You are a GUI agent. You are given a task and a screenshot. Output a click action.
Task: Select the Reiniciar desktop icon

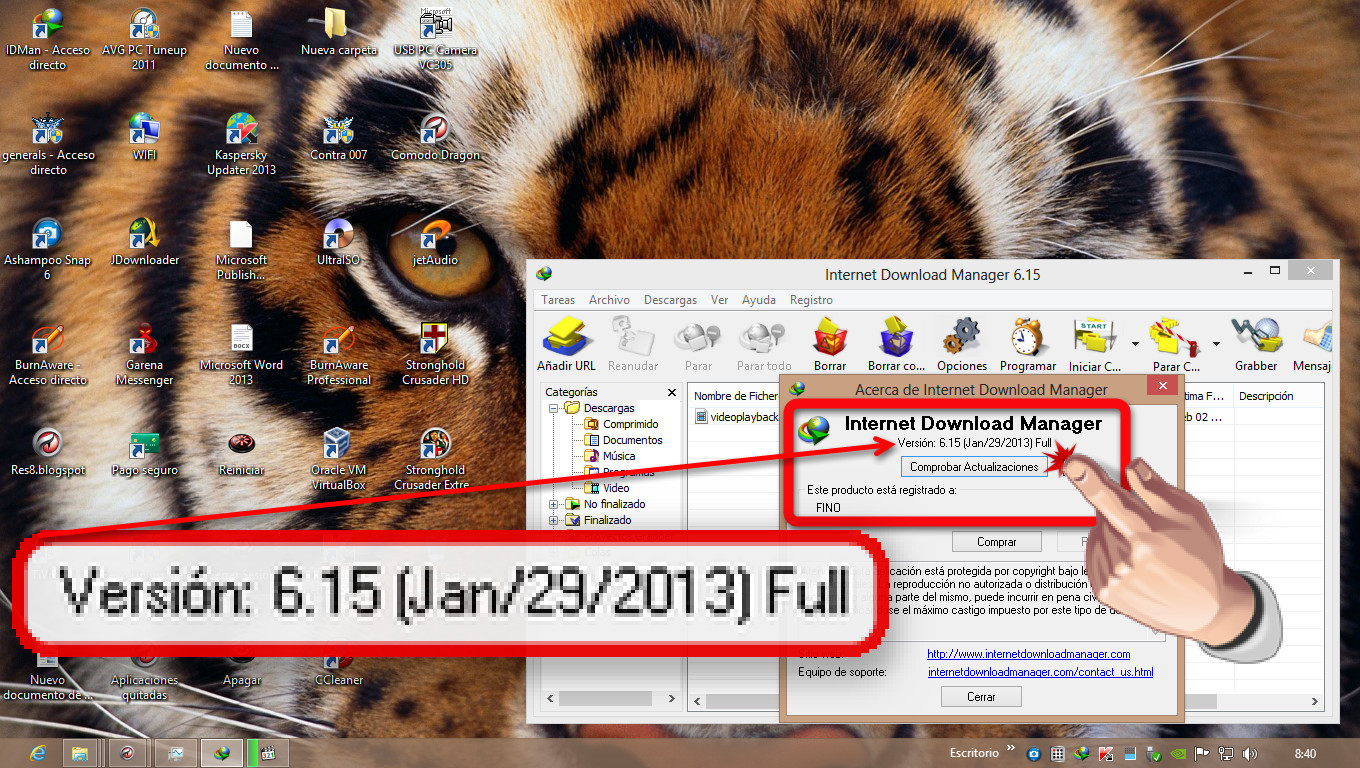point(241,452)
